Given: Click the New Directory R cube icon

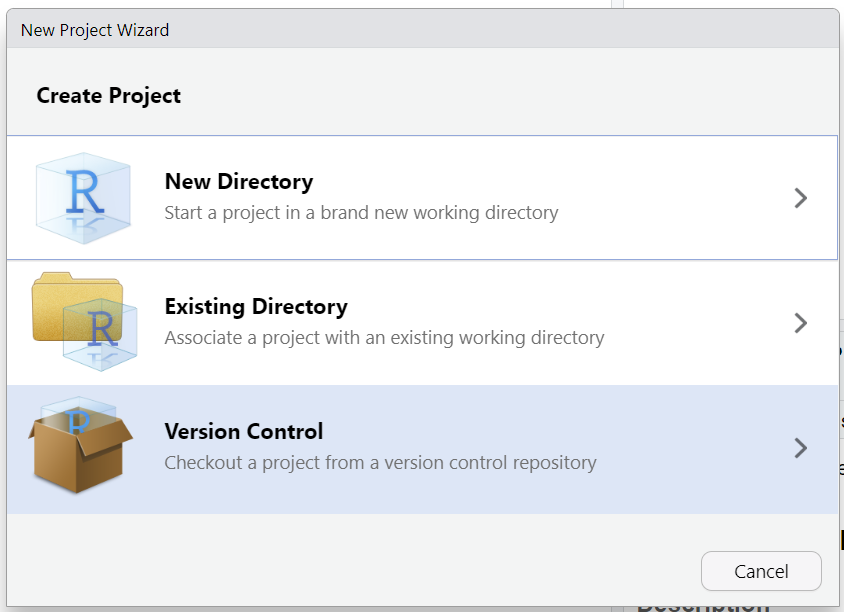Looking at the screenshot, I should click(83, 198).
